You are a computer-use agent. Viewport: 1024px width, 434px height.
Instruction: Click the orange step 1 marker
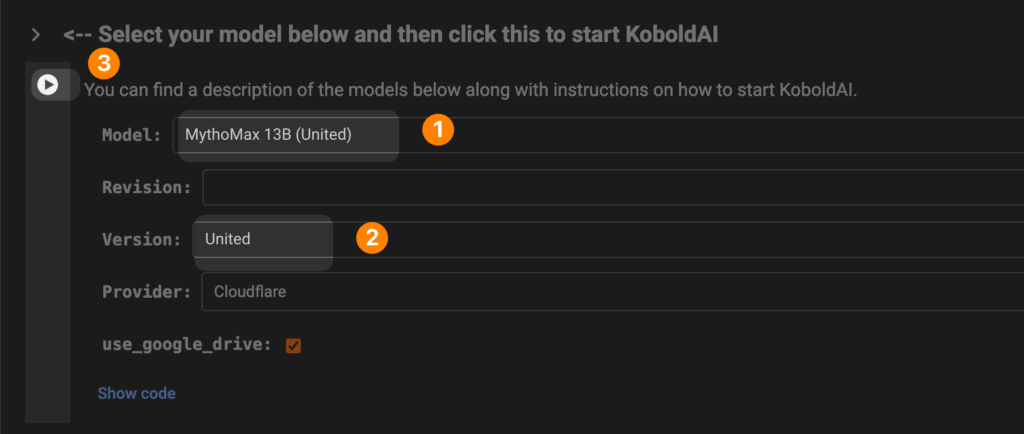[437, 131]
